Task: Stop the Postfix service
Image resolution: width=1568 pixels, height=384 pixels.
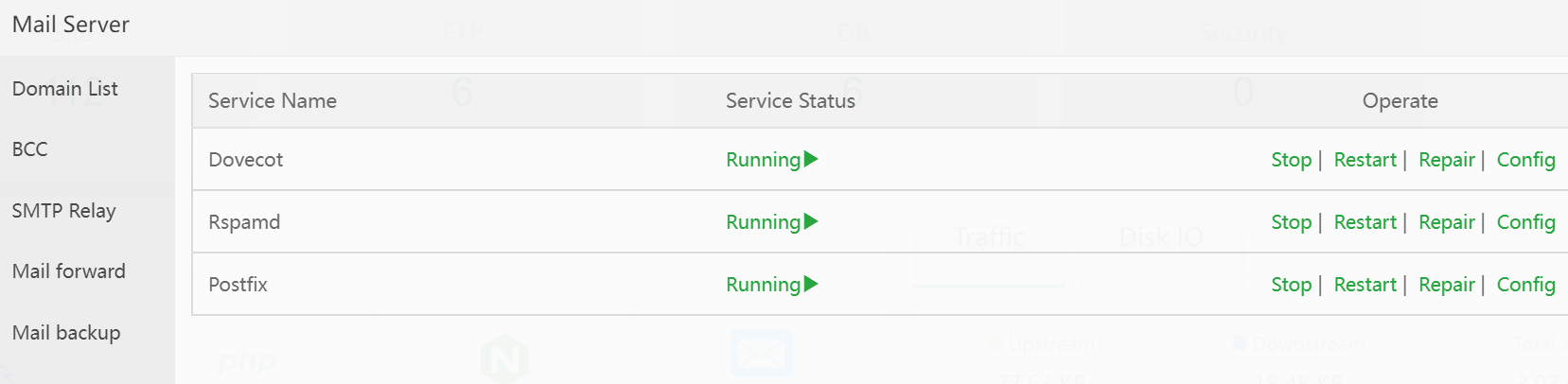Action: (x=1291, y=285)
